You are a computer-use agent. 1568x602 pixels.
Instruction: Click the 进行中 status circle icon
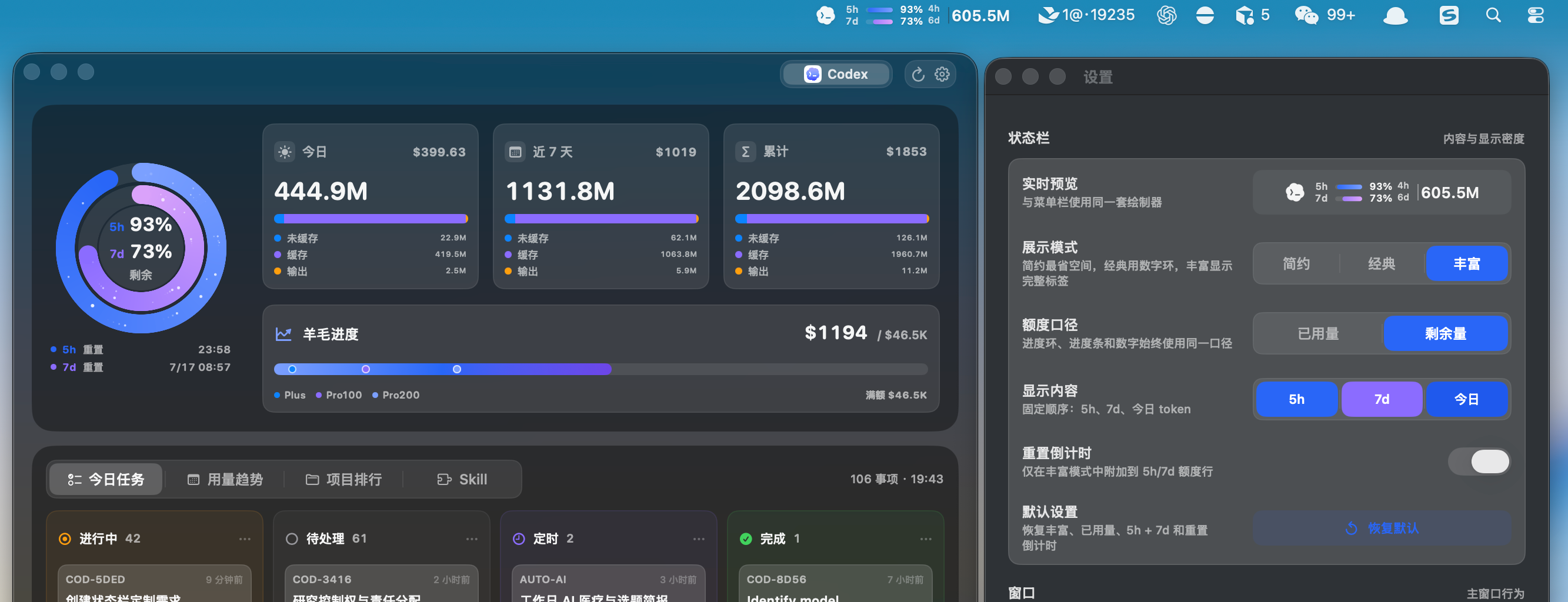65,539
